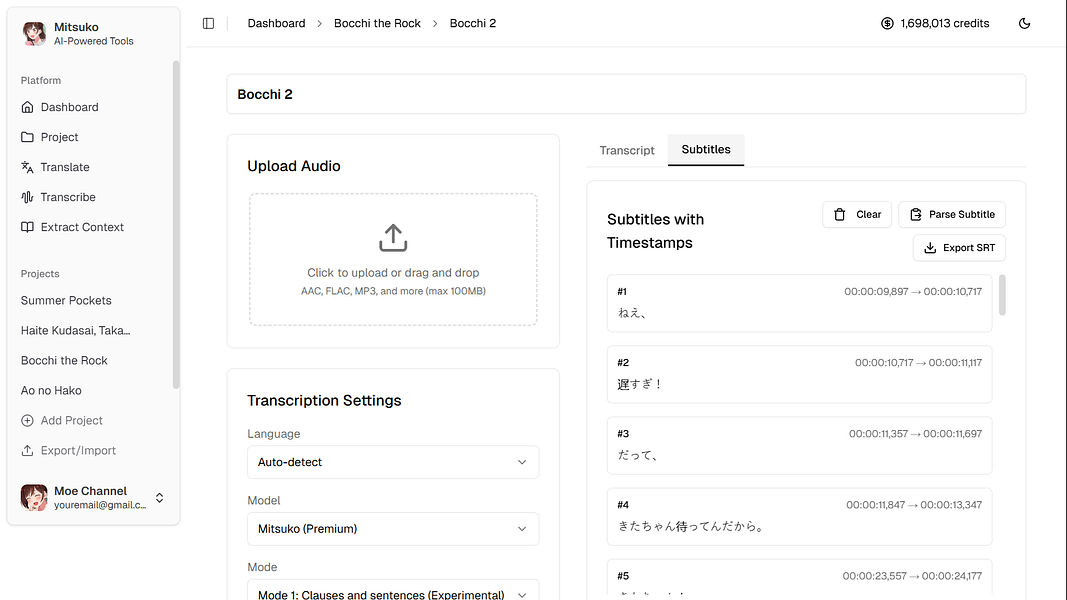Click the Export SRT download icon

930,248
